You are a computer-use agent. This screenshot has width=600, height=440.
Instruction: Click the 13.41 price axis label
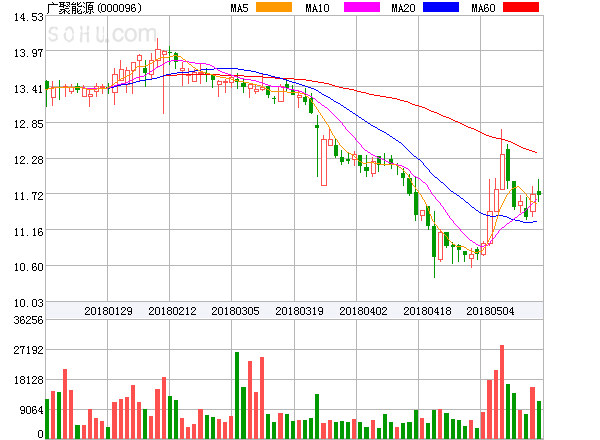pos(29,89)
